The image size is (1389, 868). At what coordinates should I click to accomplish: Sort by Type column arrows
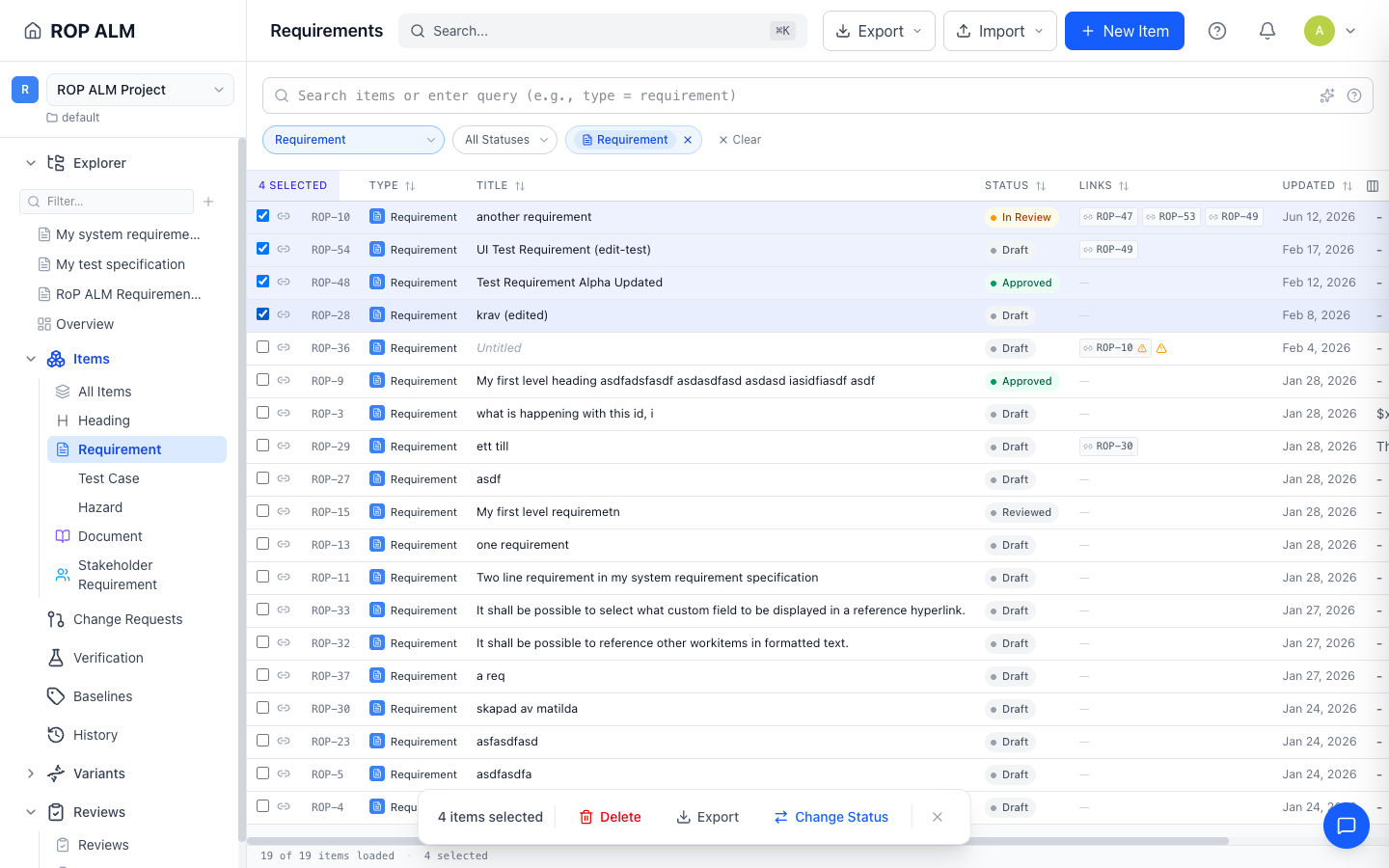coord(410,186)
